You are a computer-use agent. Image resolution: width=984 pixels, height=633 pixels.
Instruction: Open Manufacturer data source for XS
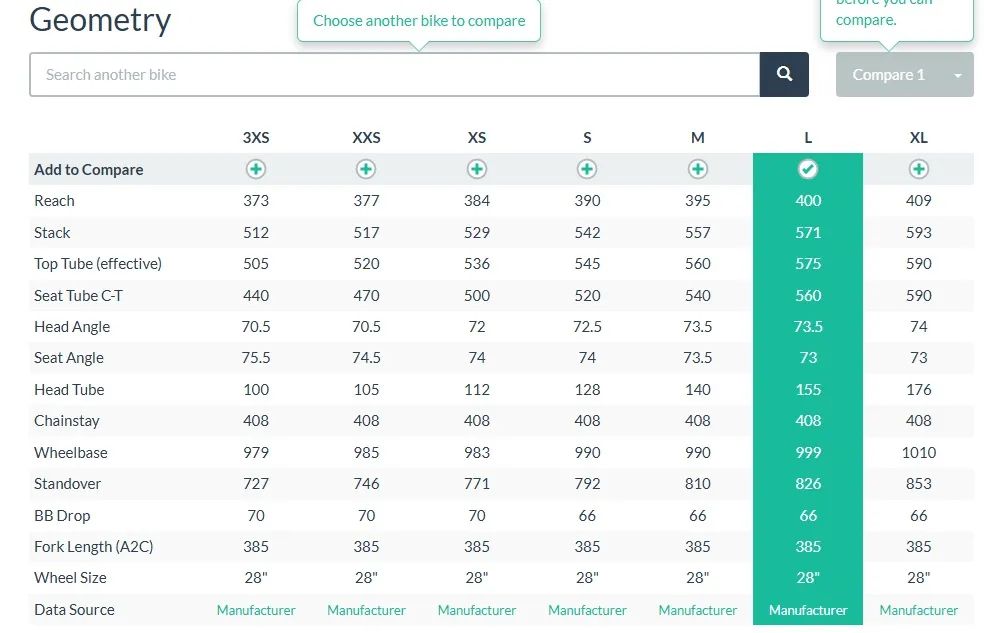coord(477,610)
